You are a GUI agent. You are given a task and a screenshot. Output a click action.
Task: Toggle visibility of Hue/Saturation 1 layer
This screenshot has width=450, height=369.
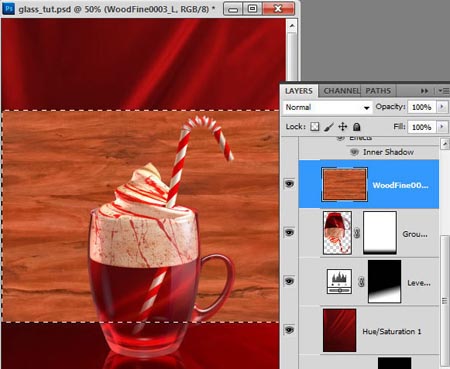point(289,330)
